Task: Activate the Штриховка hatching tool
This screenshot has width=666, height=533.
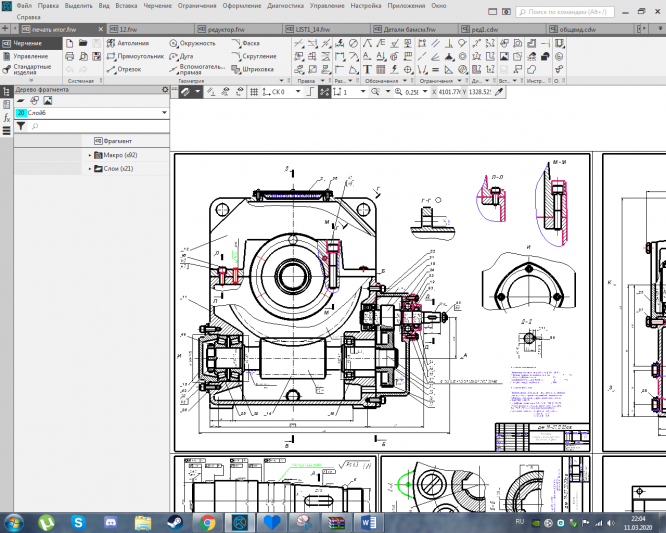Action: pyautogui.click(x=256, y=70)
